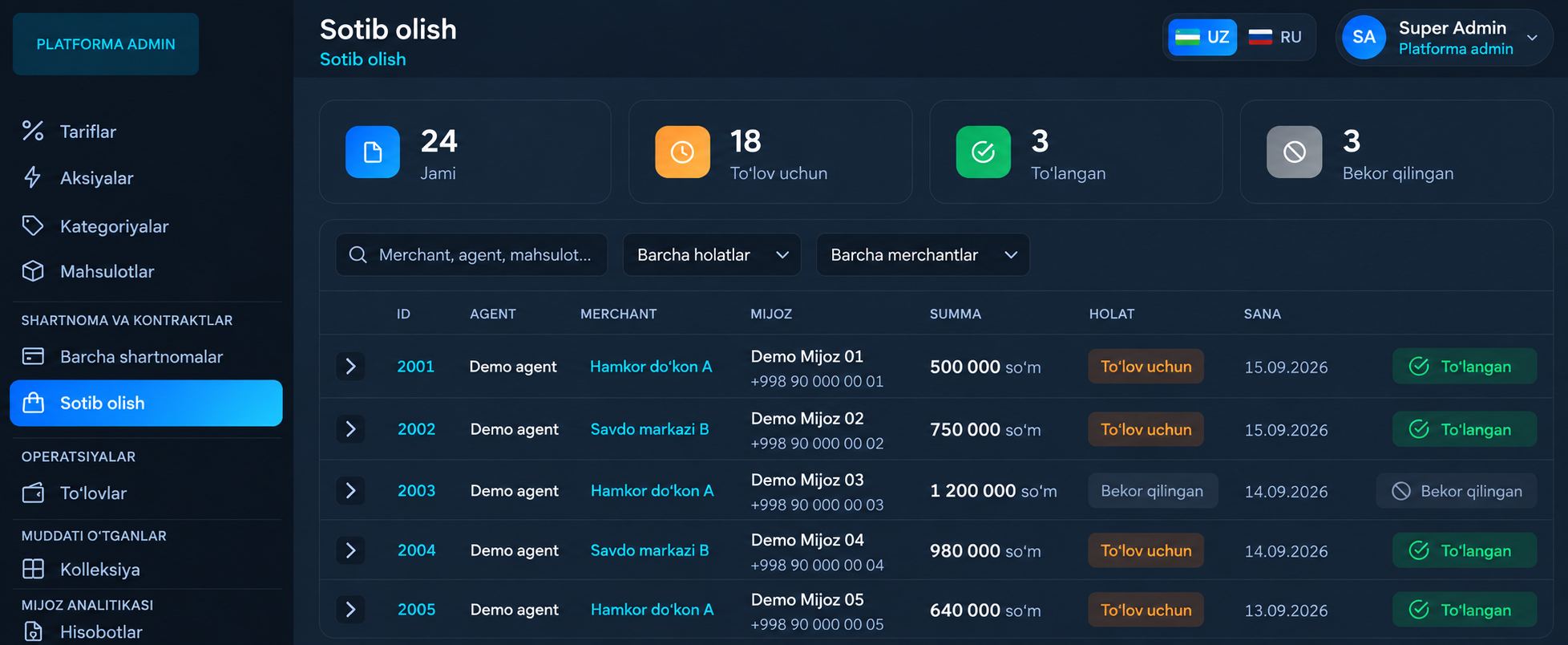Viewport: 1568px width, 645px height.
Task: Expand row 2003 details chevron
Action: pyautogui.click(x=350, y=490)
